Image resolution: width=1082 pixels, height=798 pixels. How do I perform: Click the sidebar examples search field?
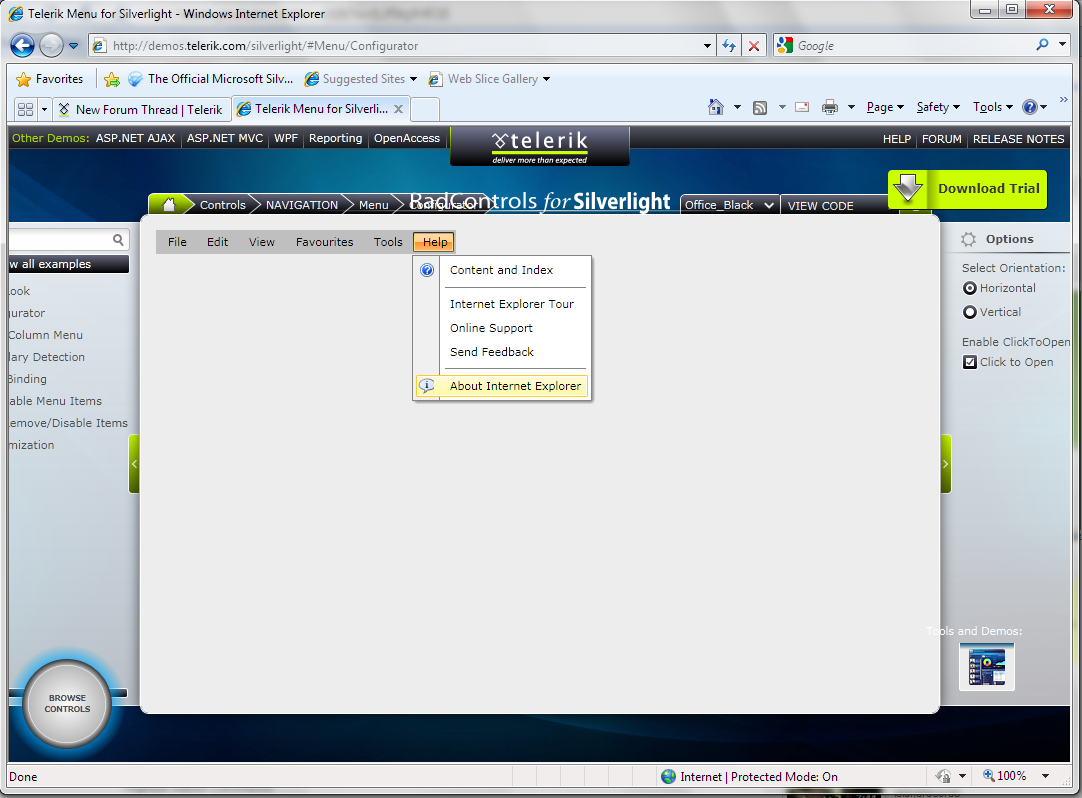pos(60,240)
